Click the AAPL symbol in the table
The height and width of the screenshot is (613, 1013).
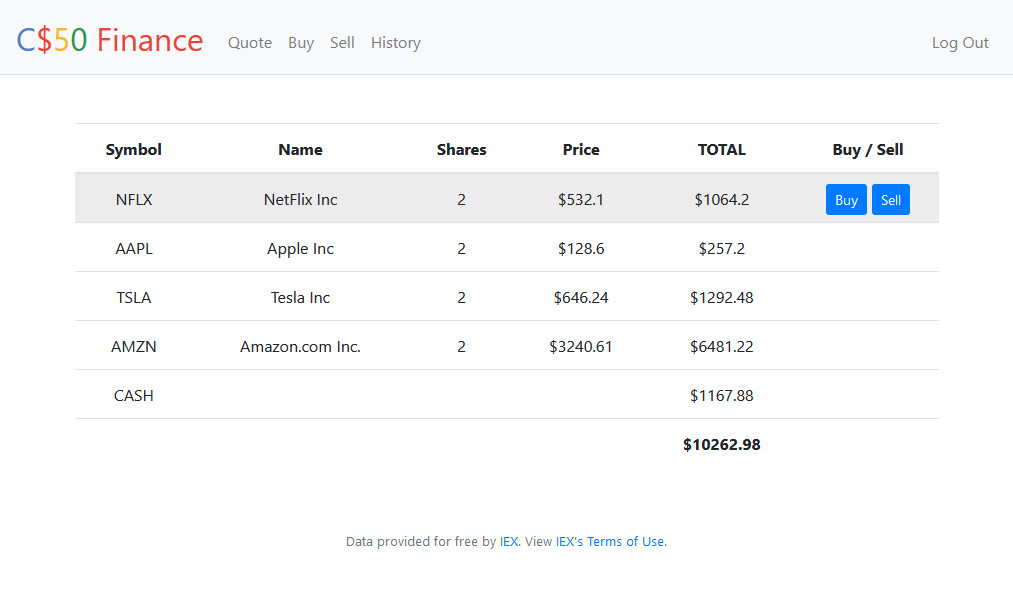(x=134, y=248)
